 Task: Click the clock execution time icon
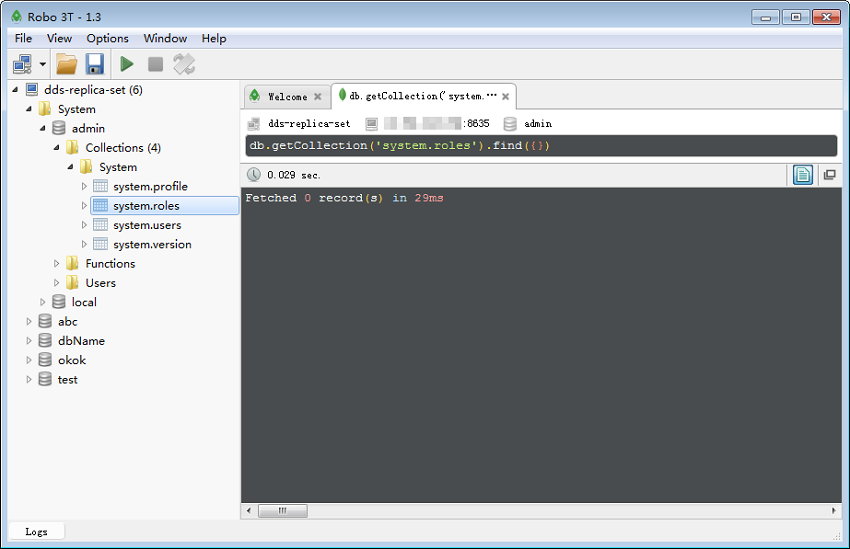[254, 175]
